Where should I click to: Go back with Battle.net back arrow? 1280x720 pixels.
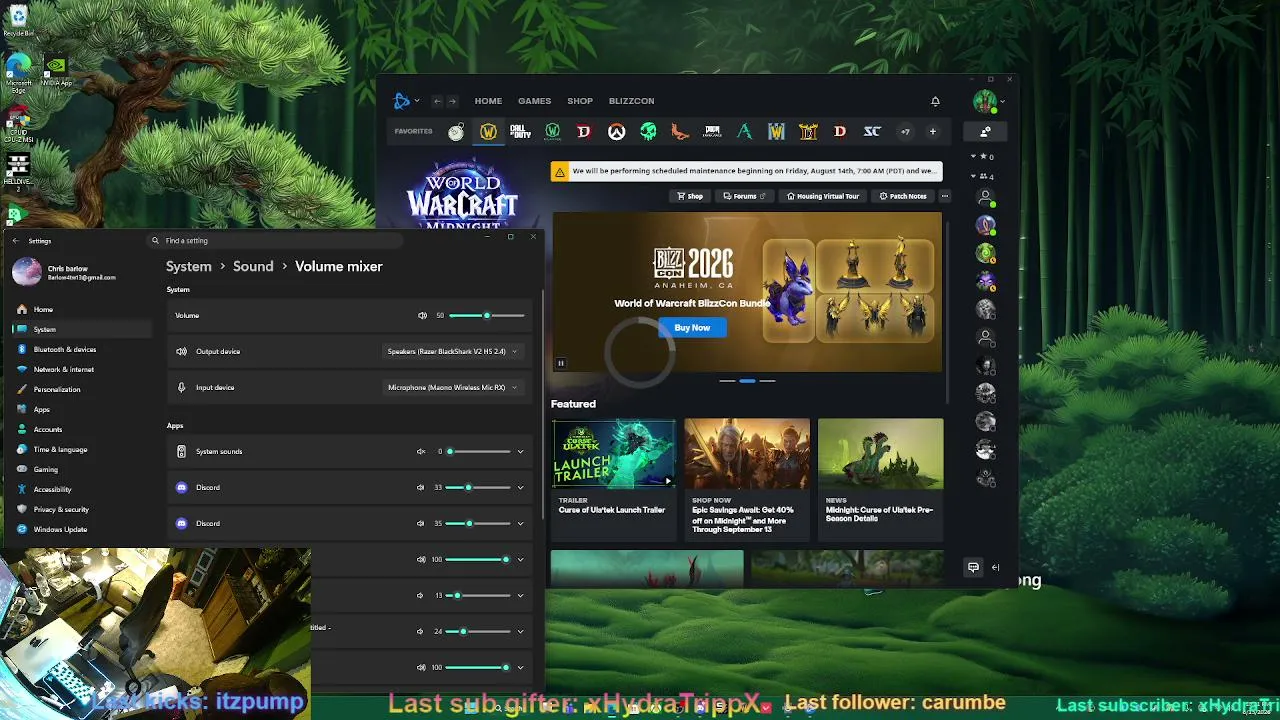click(437, 101)
